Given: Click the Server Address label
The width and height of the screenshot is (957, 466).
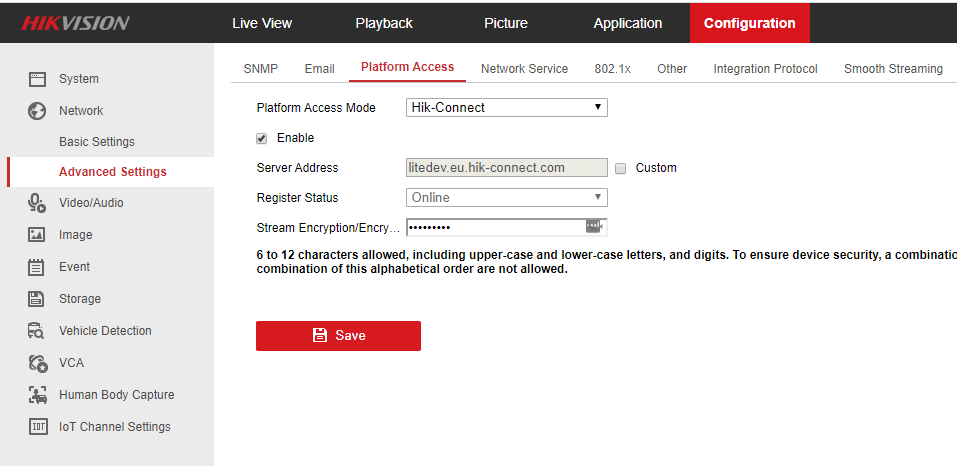Looking at the screenshot, I should (297, 168).
